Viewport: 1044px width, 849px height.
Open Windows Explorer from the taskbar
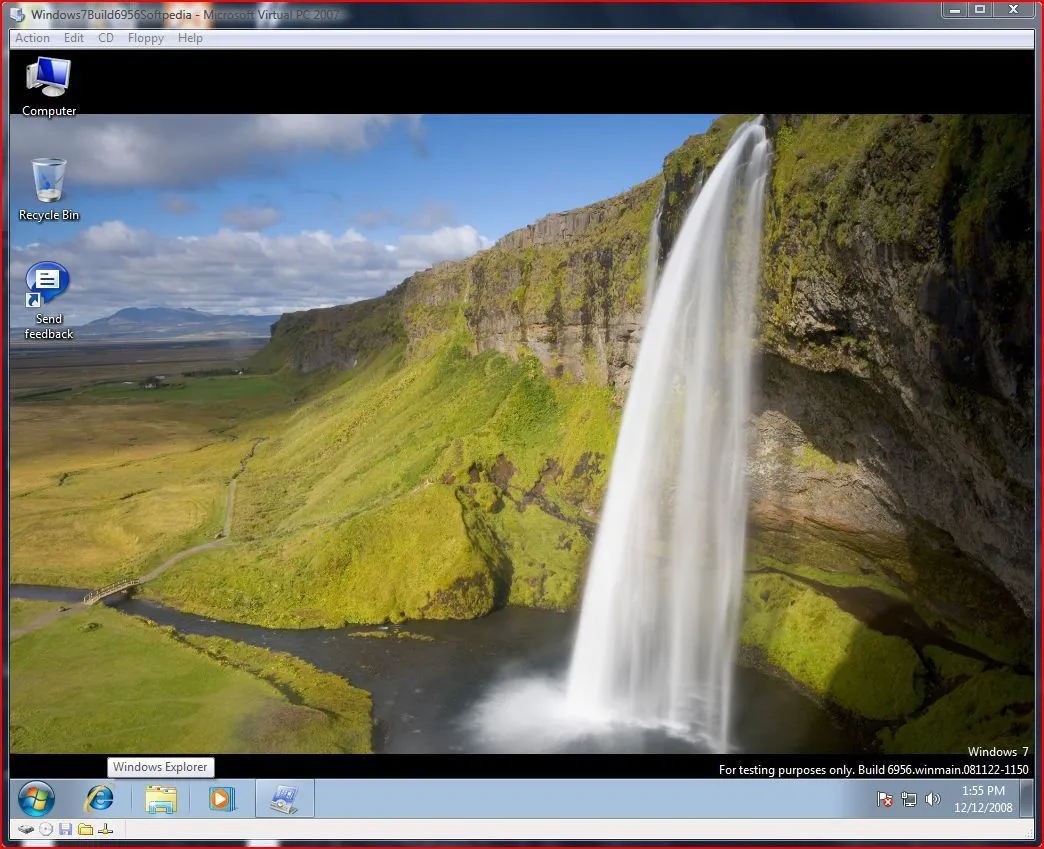(x=160, y=799)
